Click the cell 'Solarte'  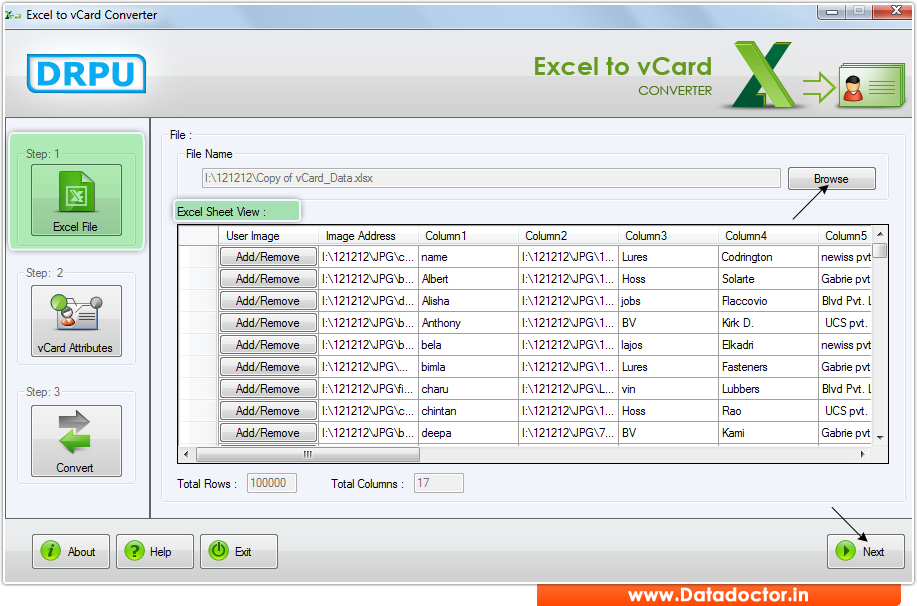point(768,279)
